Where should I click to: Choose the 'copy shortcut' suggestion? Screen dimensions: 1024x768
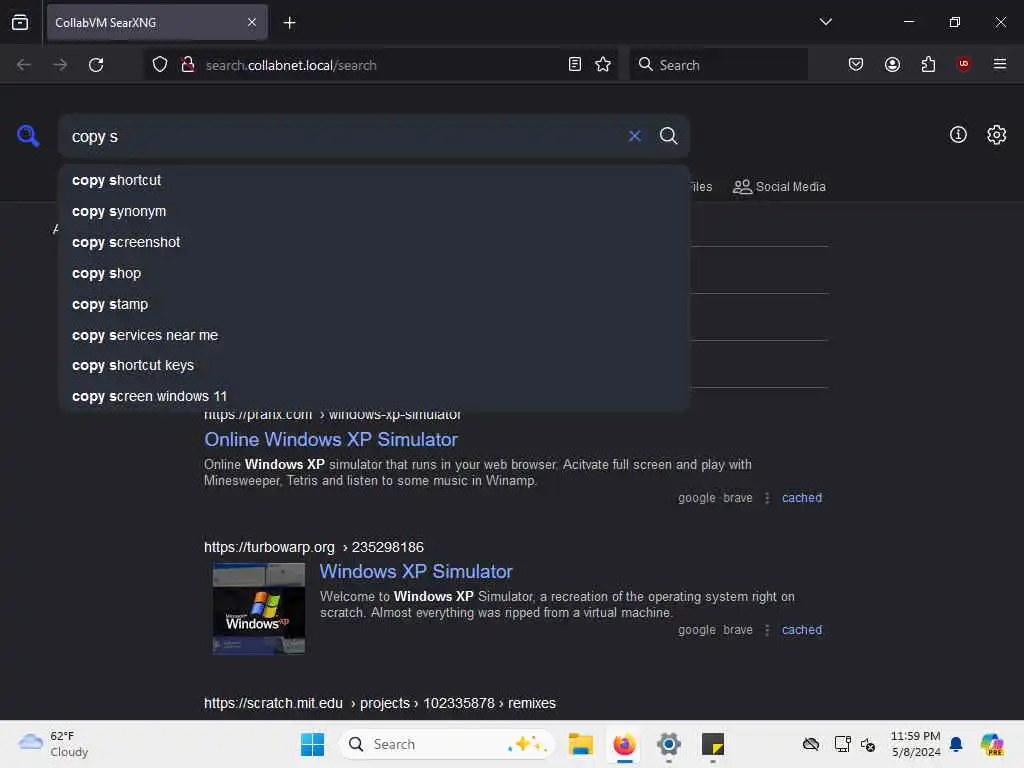[374, 180]
